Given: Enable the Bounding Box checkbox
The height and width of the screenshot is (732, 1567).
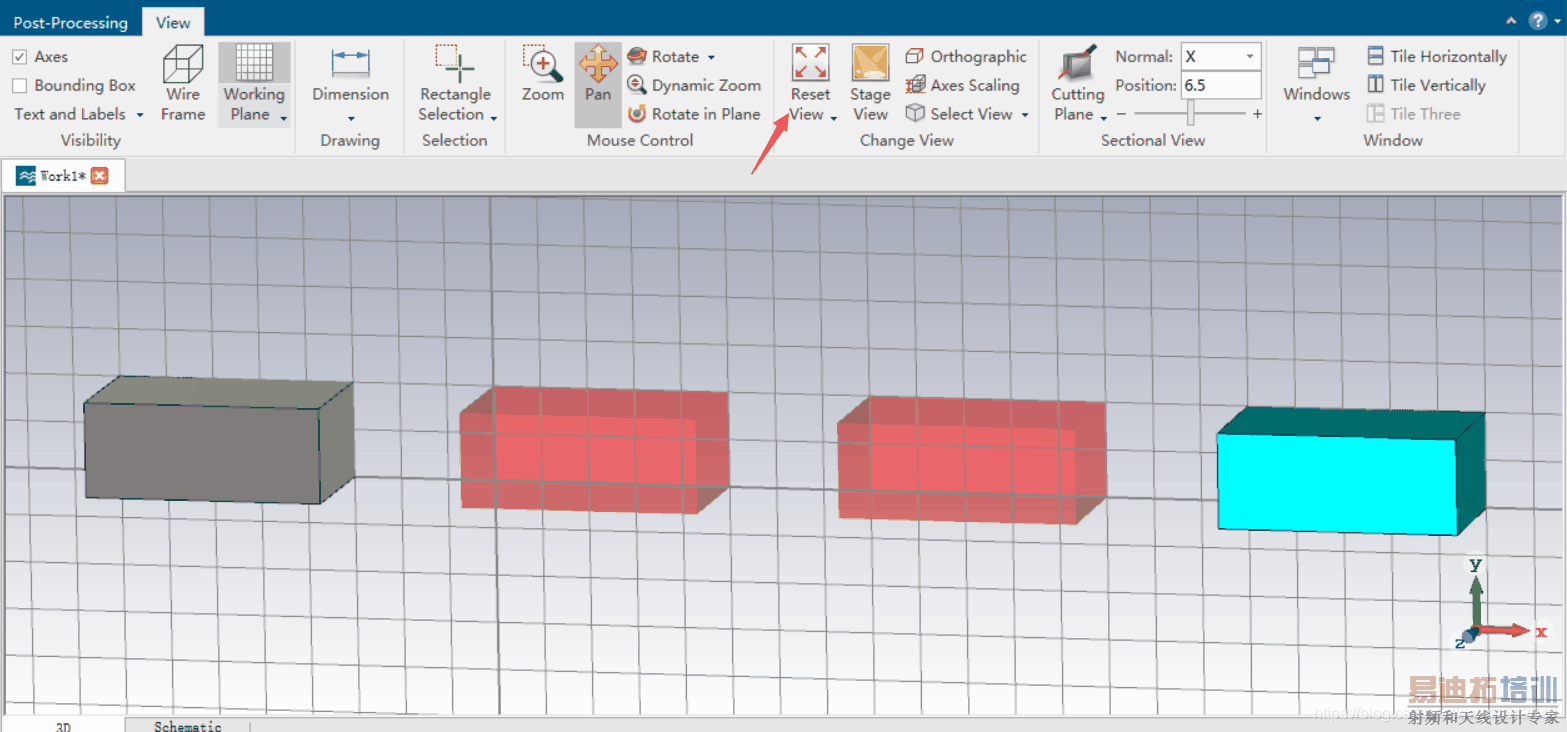Looking at the screenshot, I should tap(20, 86).
